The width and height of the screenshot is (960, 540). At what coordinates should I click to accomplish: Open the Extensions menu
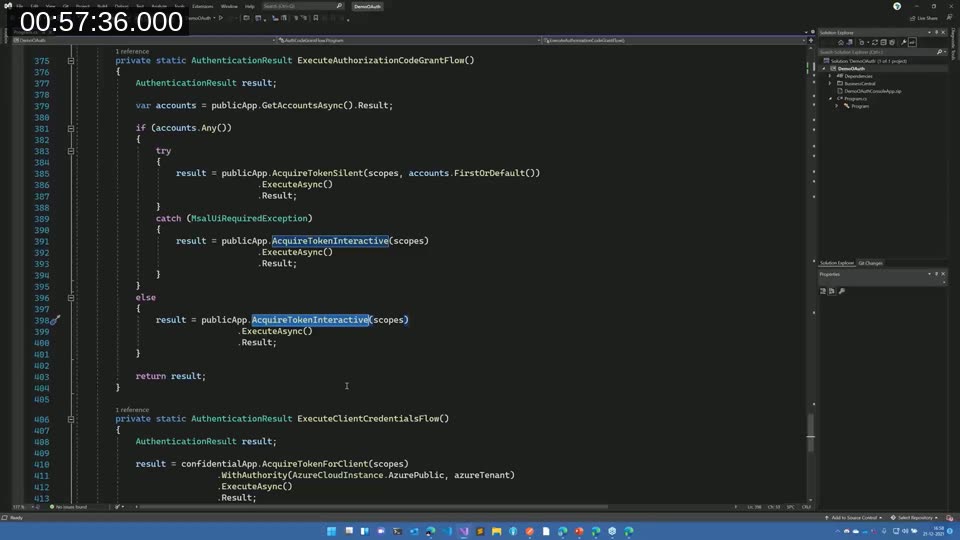tap(203, 6)
